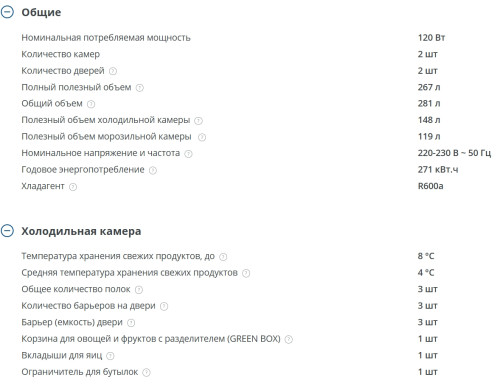Show tooltip for Номинальное напряжение и частота
Viewport: 500px width, 391px height.
coord(188,154)
